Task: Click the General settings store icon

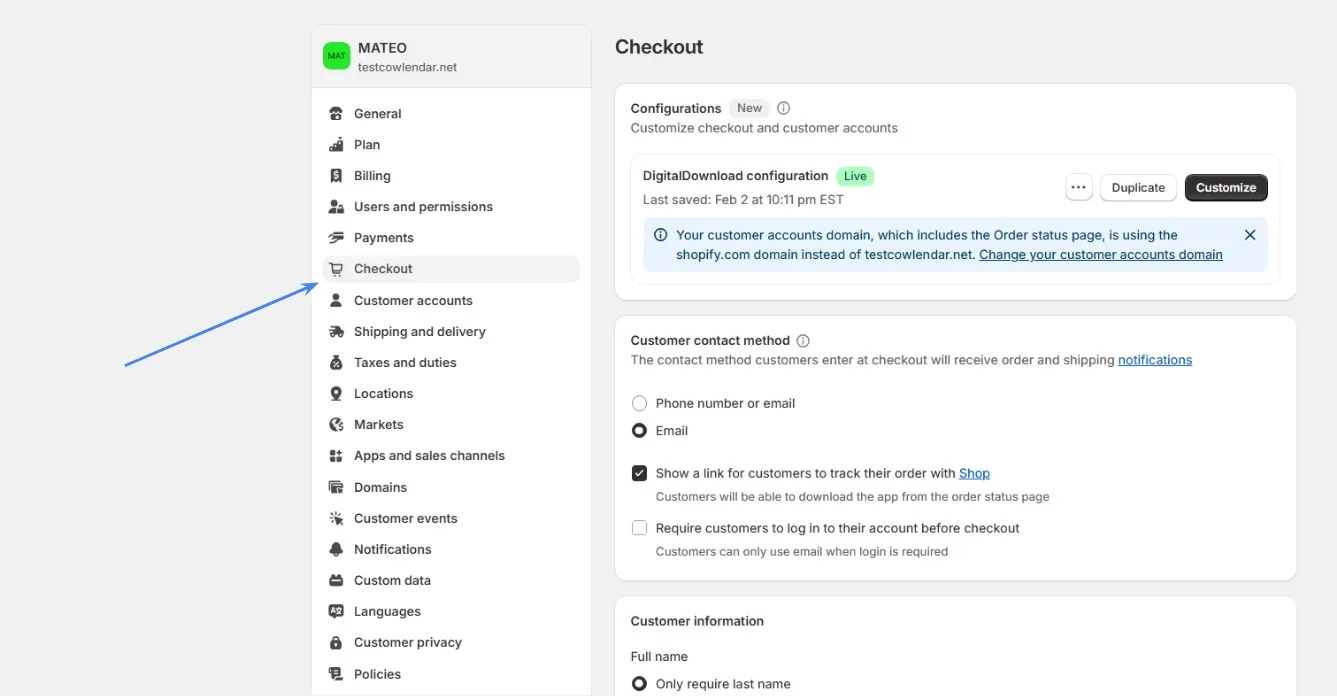Action: click(x=336, y=114)
